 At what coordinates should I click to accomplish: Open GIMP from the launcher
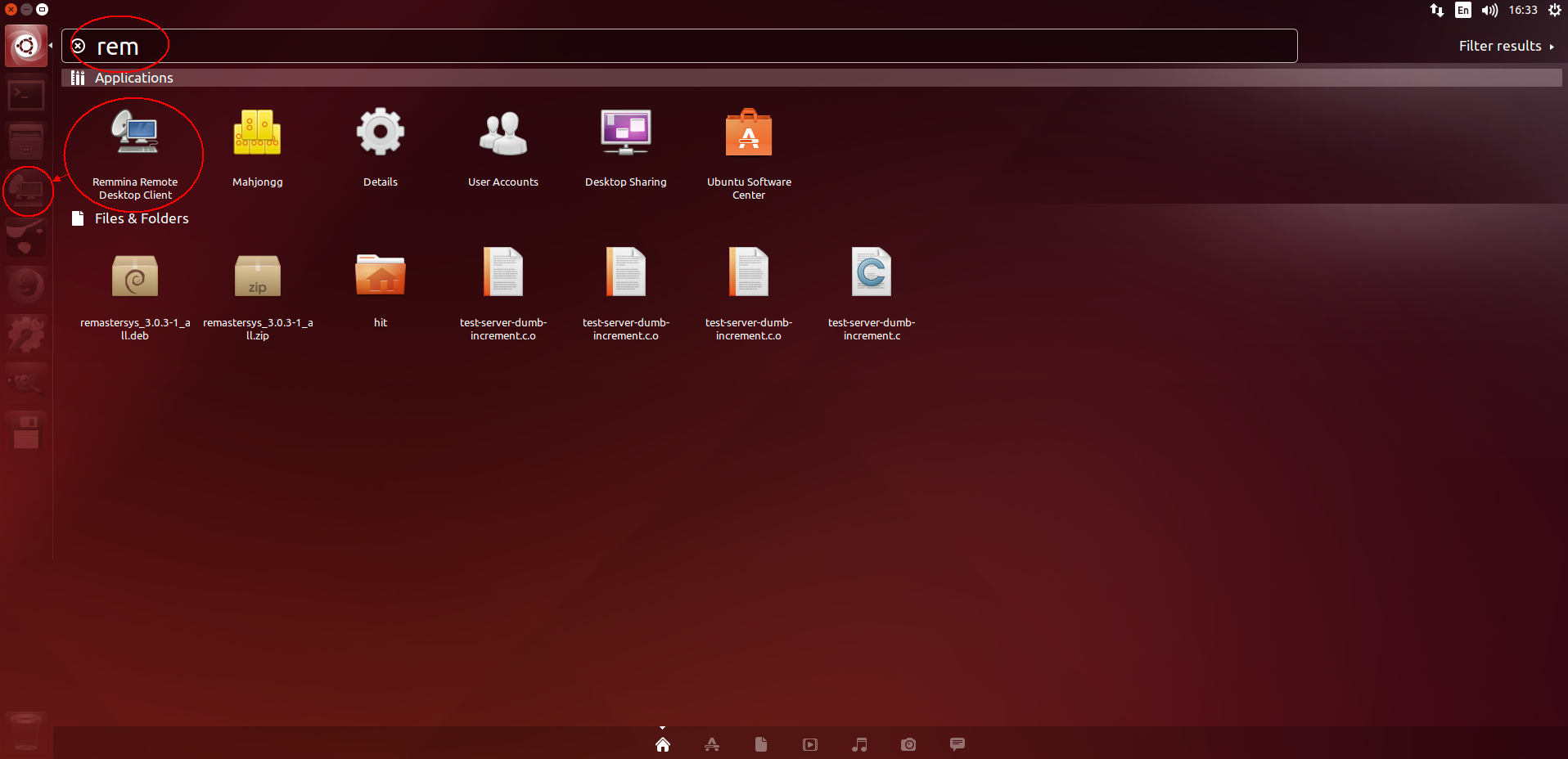pyautogui.click(x=26, y=382)
